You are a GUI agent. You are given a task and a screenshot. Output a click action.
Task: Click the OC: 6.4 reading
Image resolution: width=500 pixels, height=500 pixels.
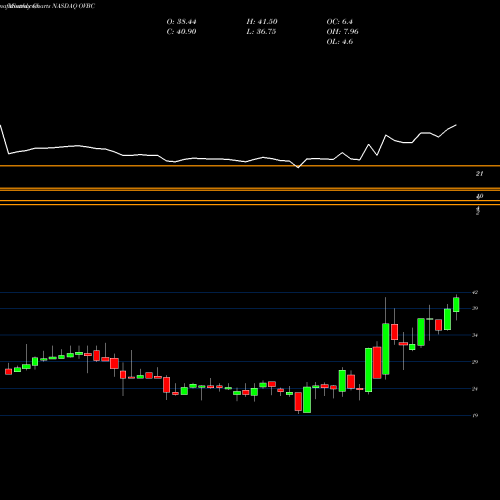tap(339, 22)
